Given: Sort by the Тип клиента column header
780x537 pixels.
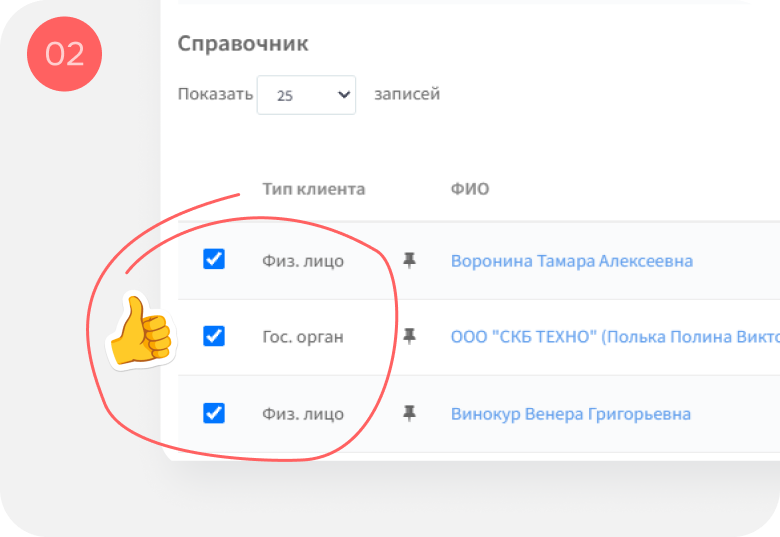Looking at the screenshot, I should pos(314,189).
